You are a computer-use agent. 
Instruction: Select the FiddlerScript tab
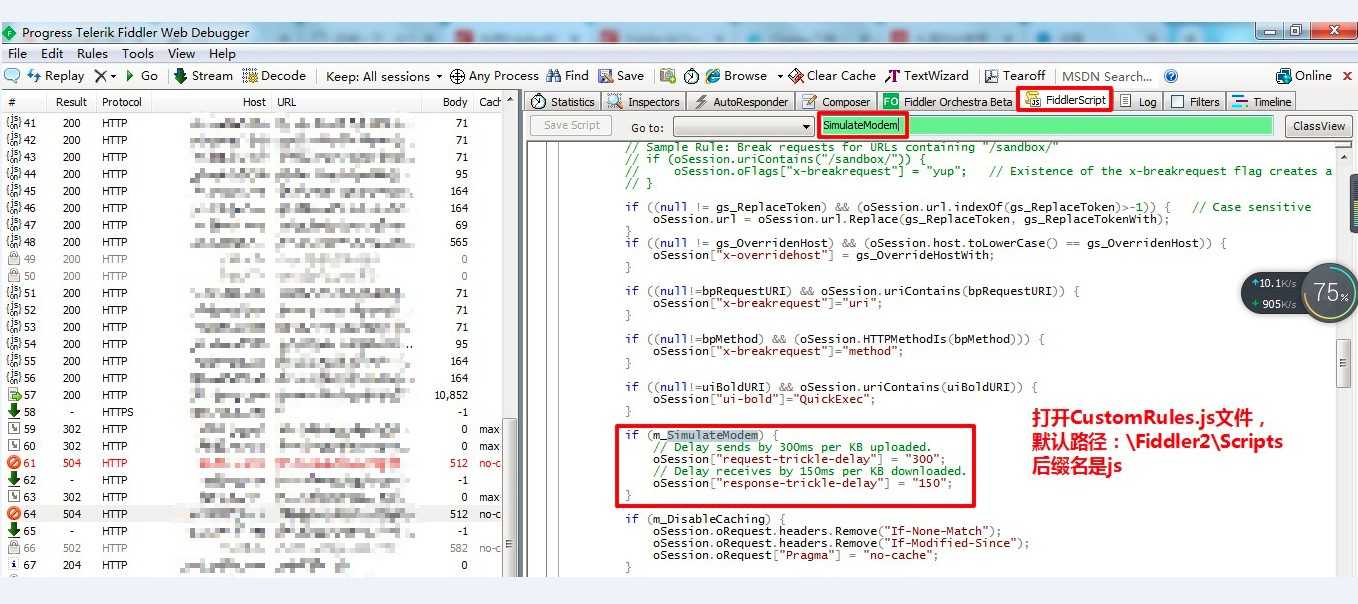[x=1066, y=101]
